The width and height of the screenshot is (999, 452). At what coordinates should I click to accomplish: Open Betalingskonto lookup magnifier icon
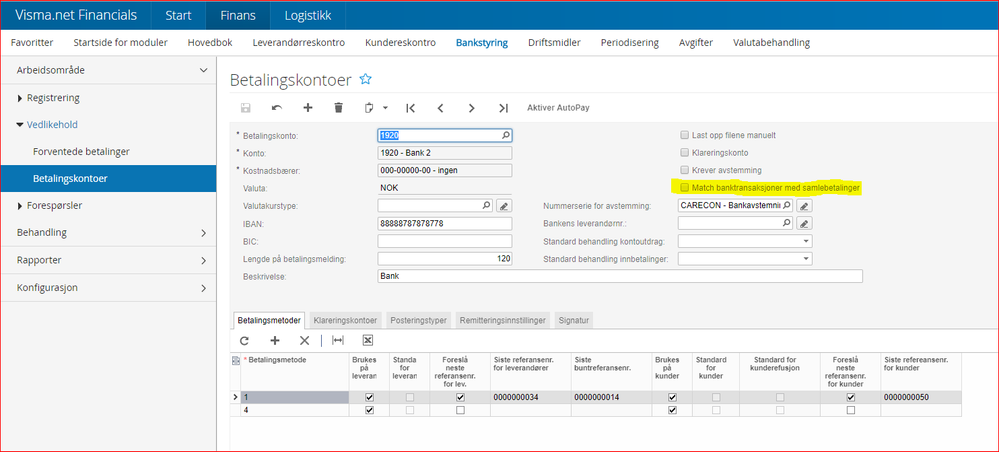(x=505, y=135)
